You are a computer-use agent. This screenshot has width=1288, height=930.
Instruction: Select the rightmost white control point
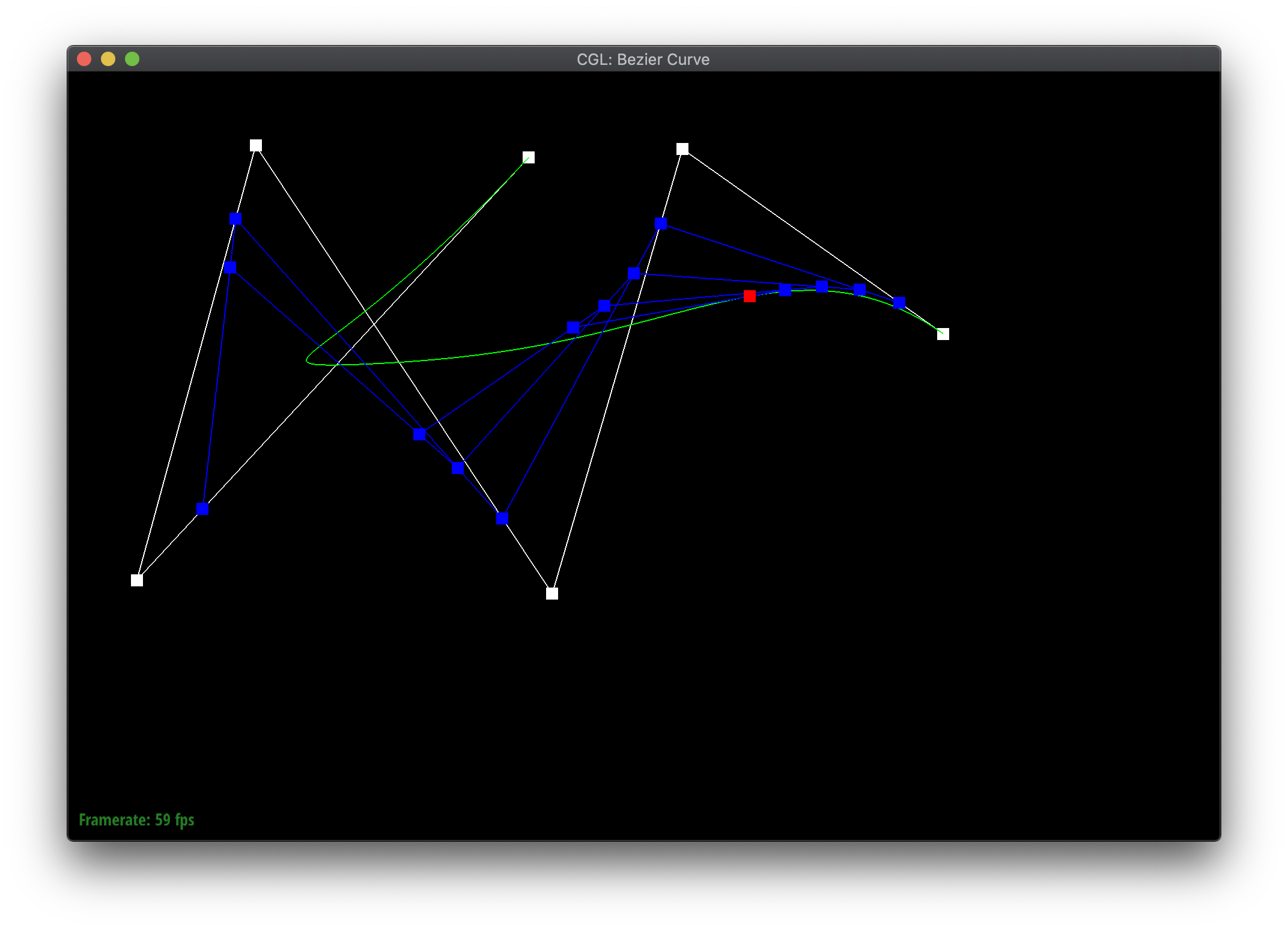pos(943,334)
